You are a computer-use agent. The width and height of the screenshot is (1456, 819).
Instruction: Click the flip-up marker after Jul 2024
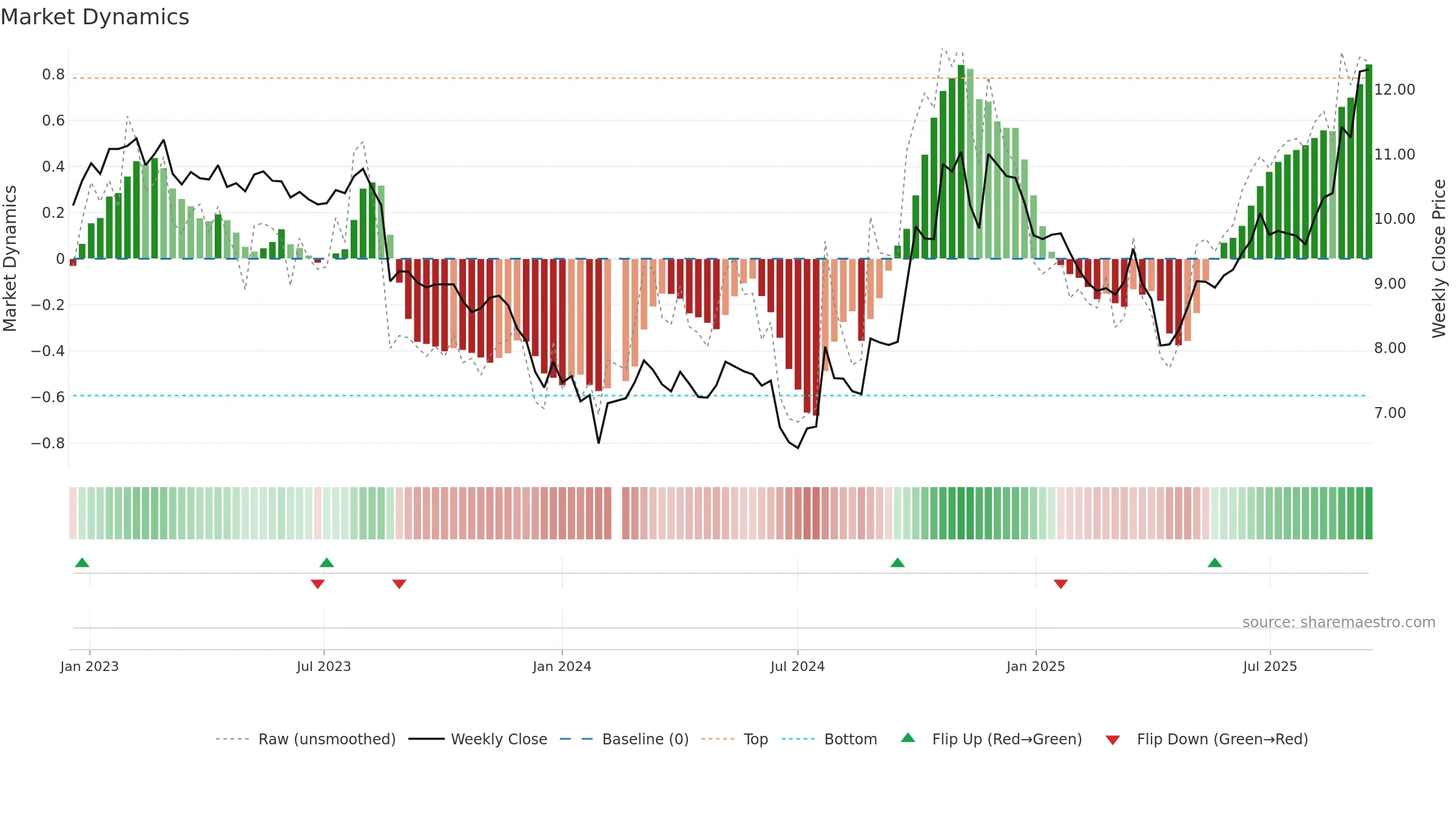[897, 562]
